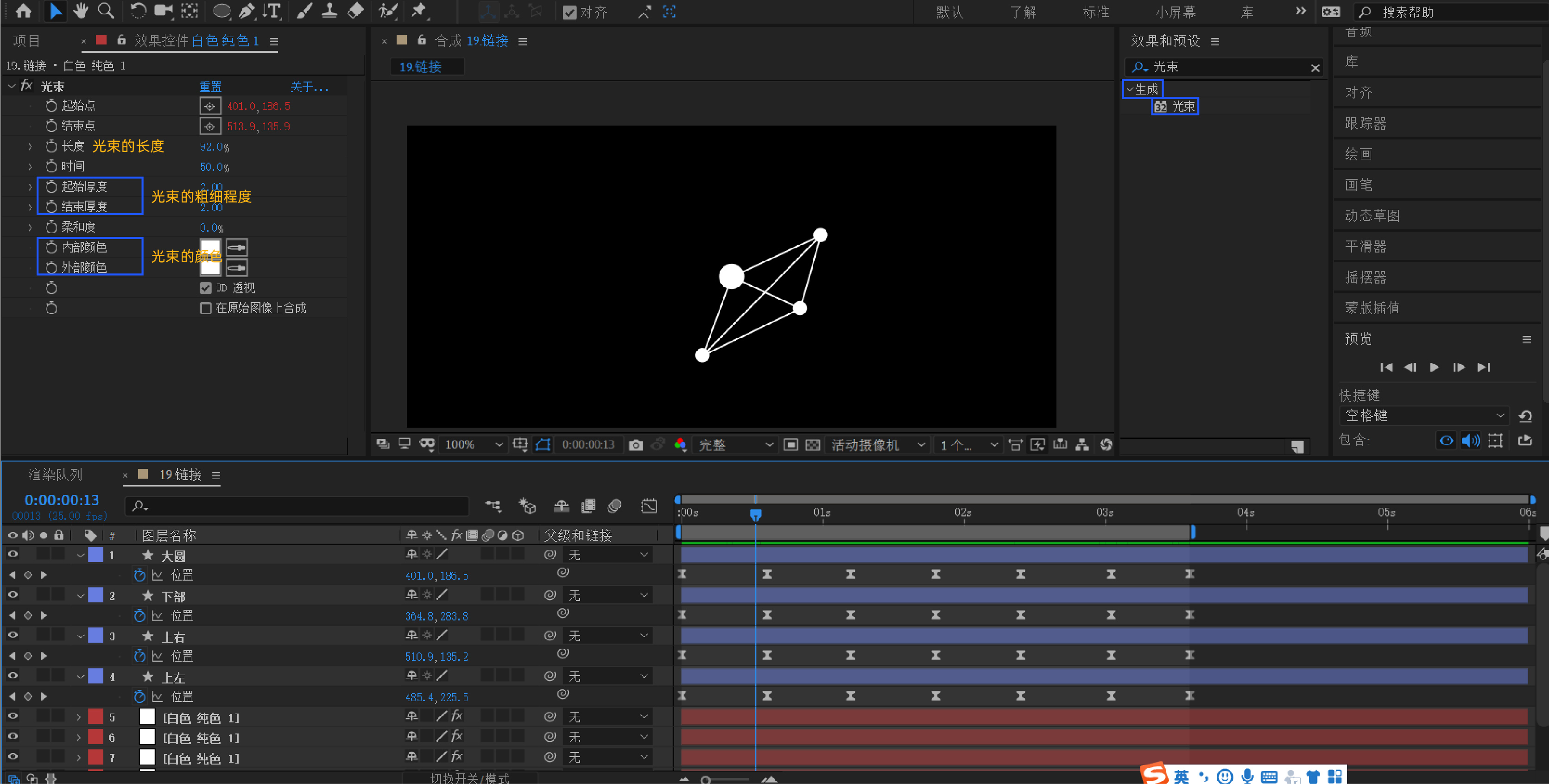The height and width of the screenshot is (784, 1549).
Task: Click 关于... link for 光束 effect
Action: 309,87
